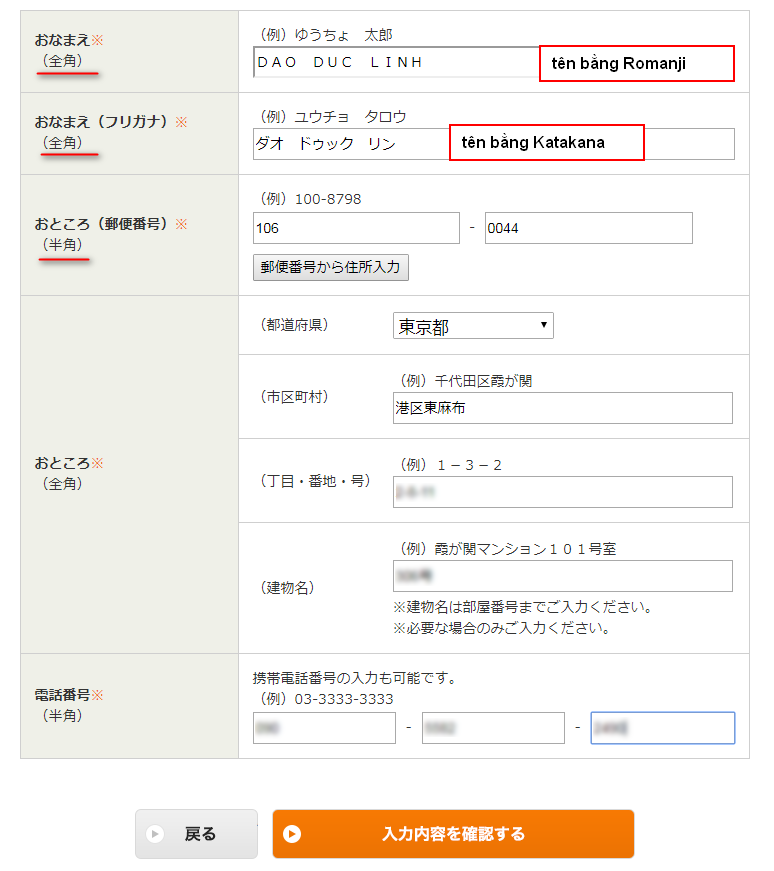Select the 市区町村 field with 港区東麻布

point(562,409)
